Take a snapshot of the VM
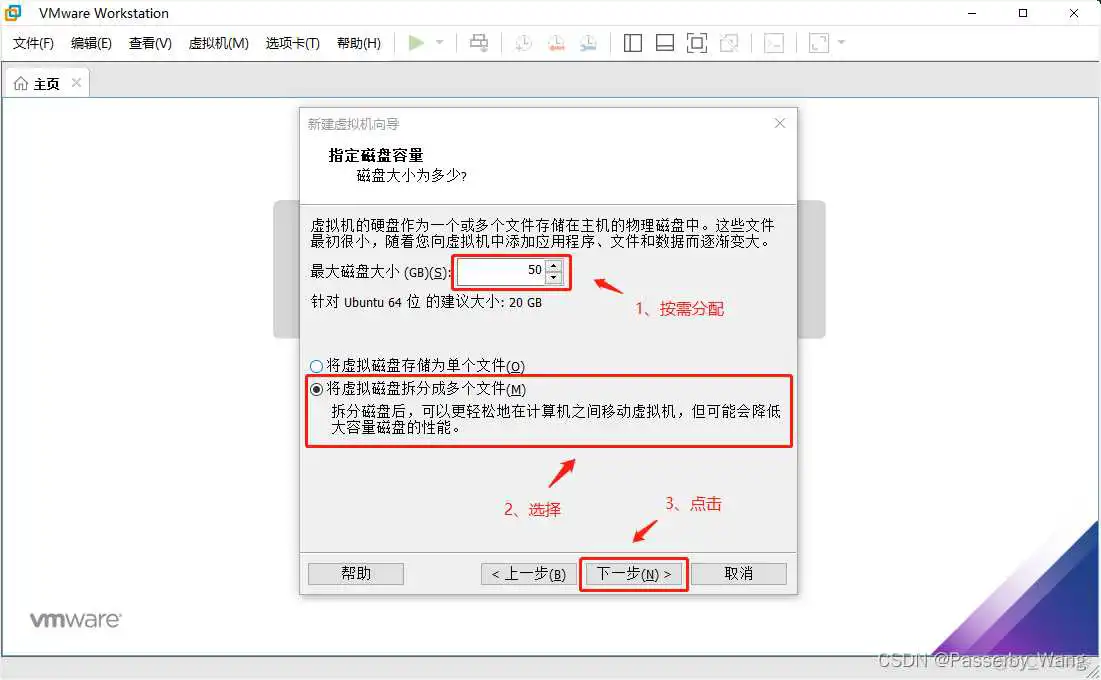The image size is (1101, 680). [x=524, y=42]
